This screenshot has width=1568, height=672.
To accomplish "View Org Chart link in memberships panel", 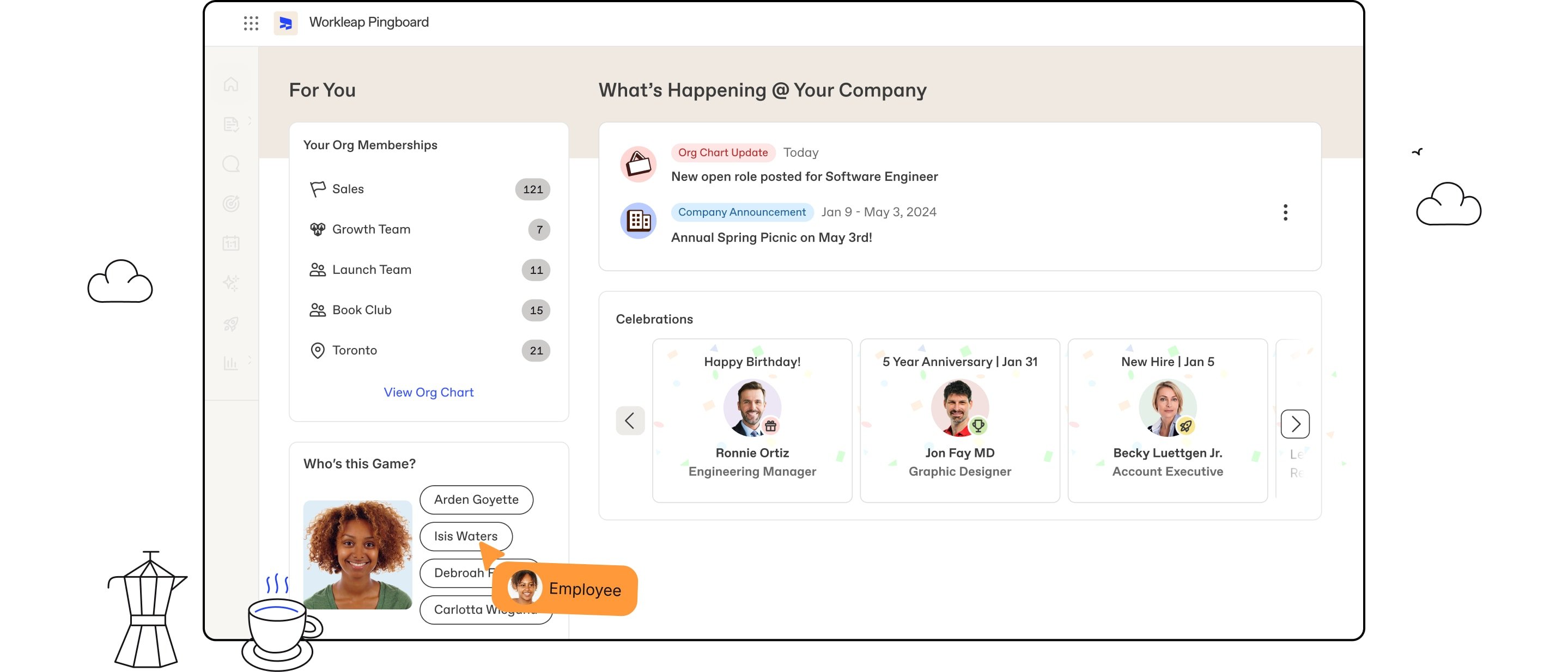I will (x=428, y=391).
